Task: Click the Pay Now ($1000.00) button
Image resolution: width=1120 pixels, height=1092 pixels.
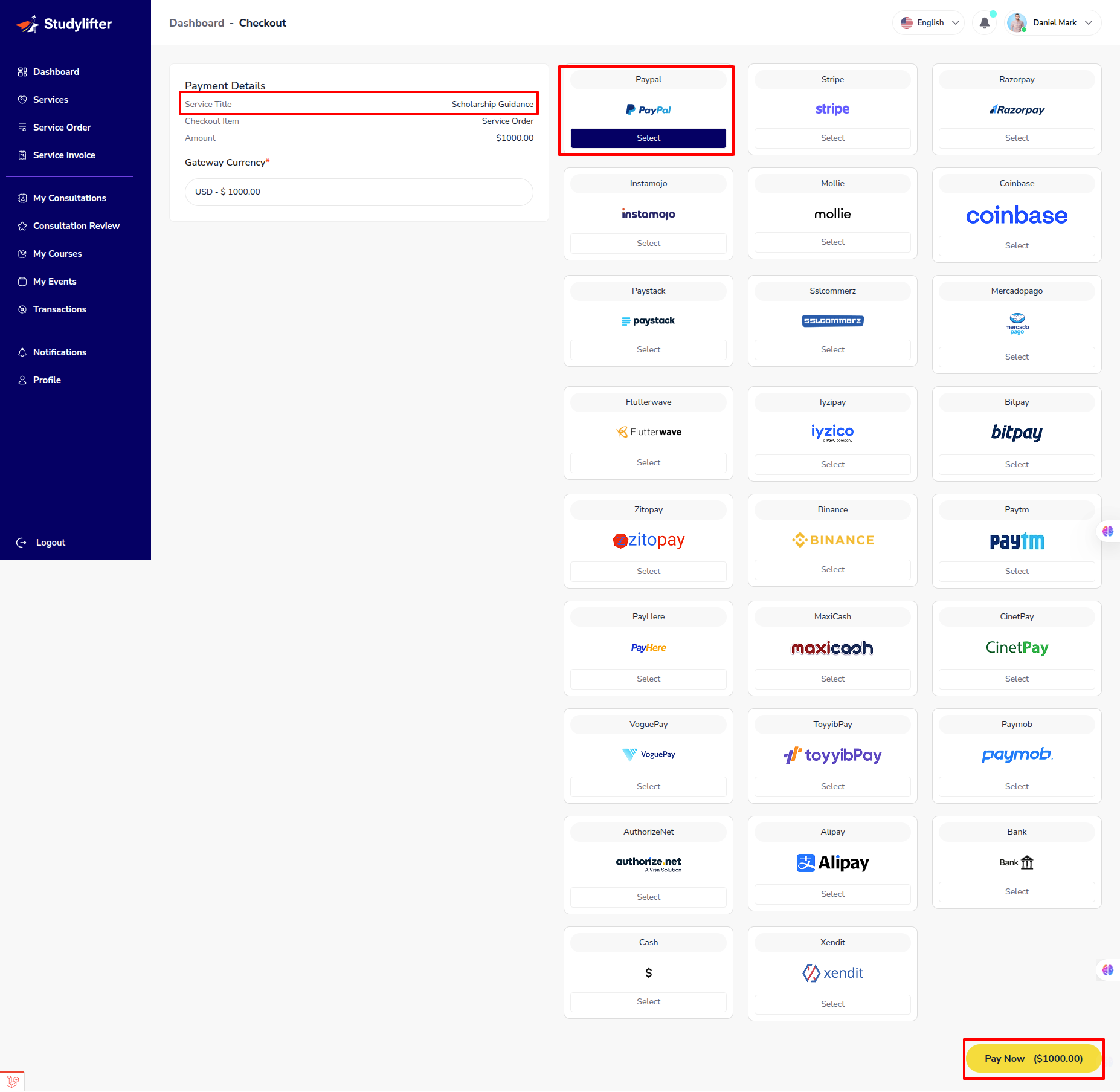Action: [x=1034, y=1059]
